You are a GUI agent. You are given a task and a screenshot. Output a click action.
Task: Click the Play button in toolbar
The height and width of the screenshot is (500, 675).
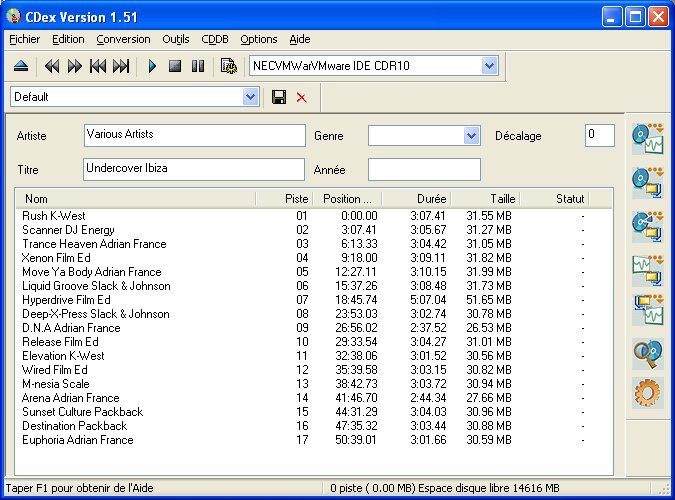pos(152,66)
